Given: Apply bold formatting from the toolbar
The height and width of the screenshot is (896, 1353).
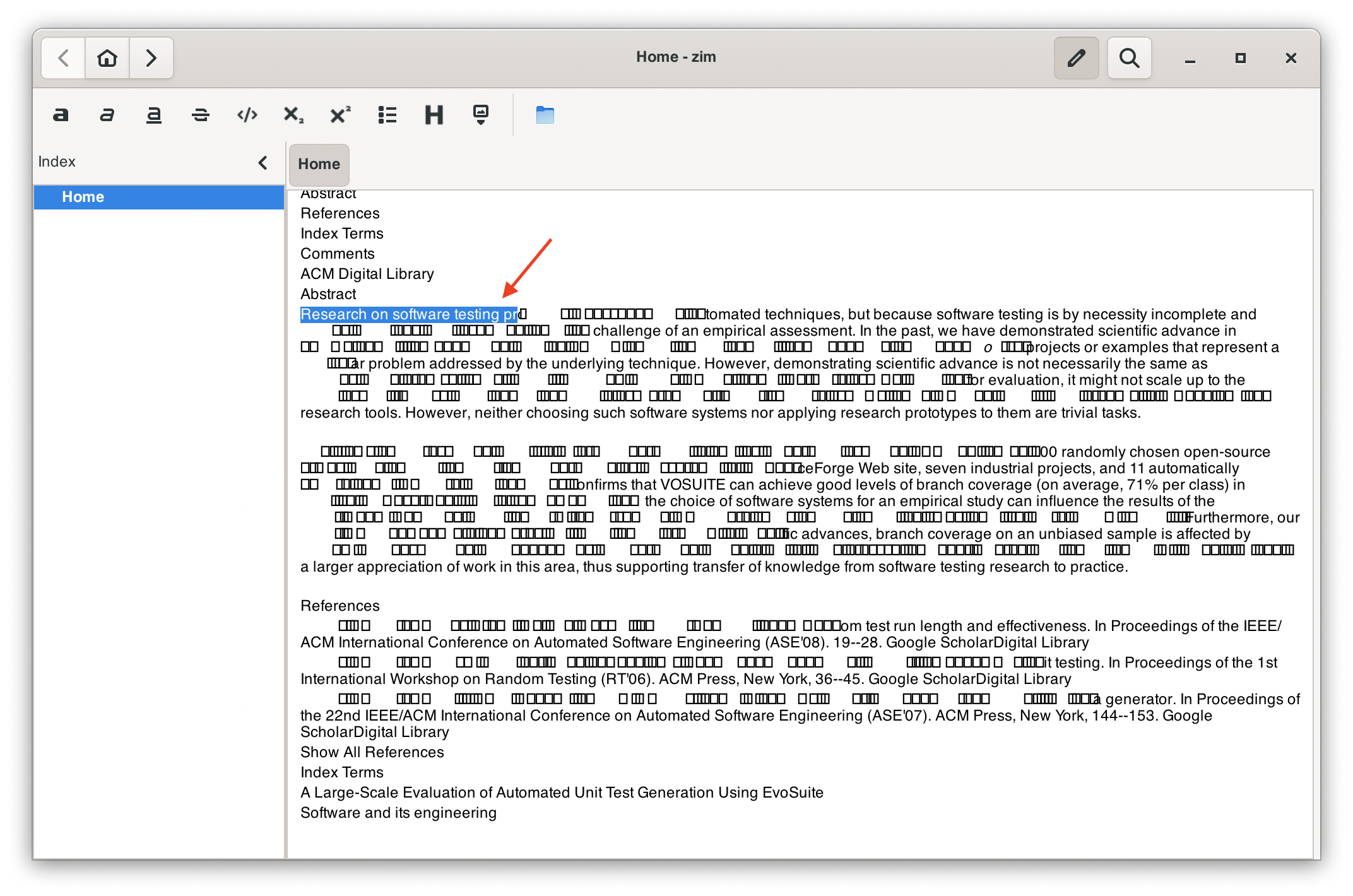Looking at the screenshot, I should point(61,115).
